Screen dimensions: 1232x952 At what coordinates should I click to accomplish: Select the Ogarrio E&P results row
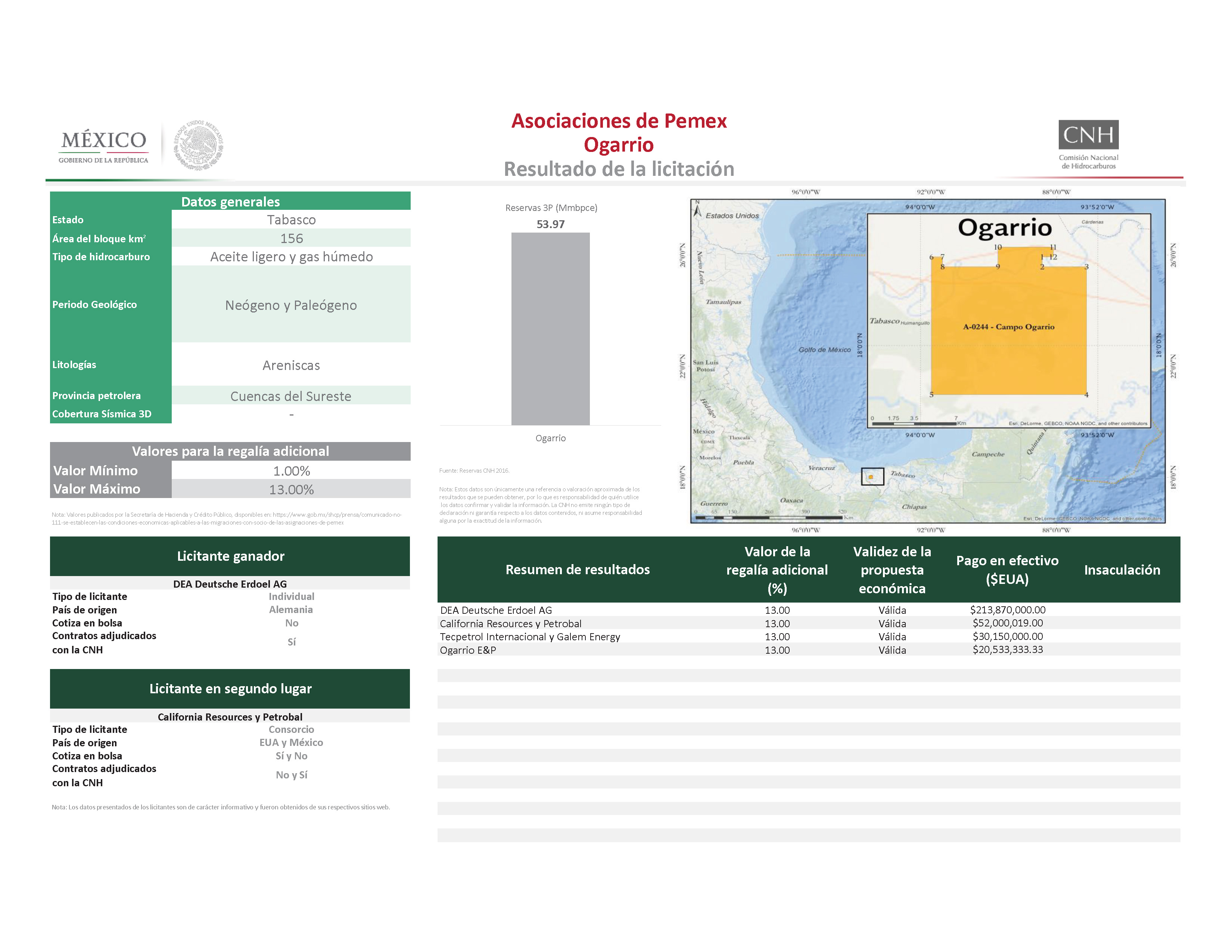click(x=468, y=650)
